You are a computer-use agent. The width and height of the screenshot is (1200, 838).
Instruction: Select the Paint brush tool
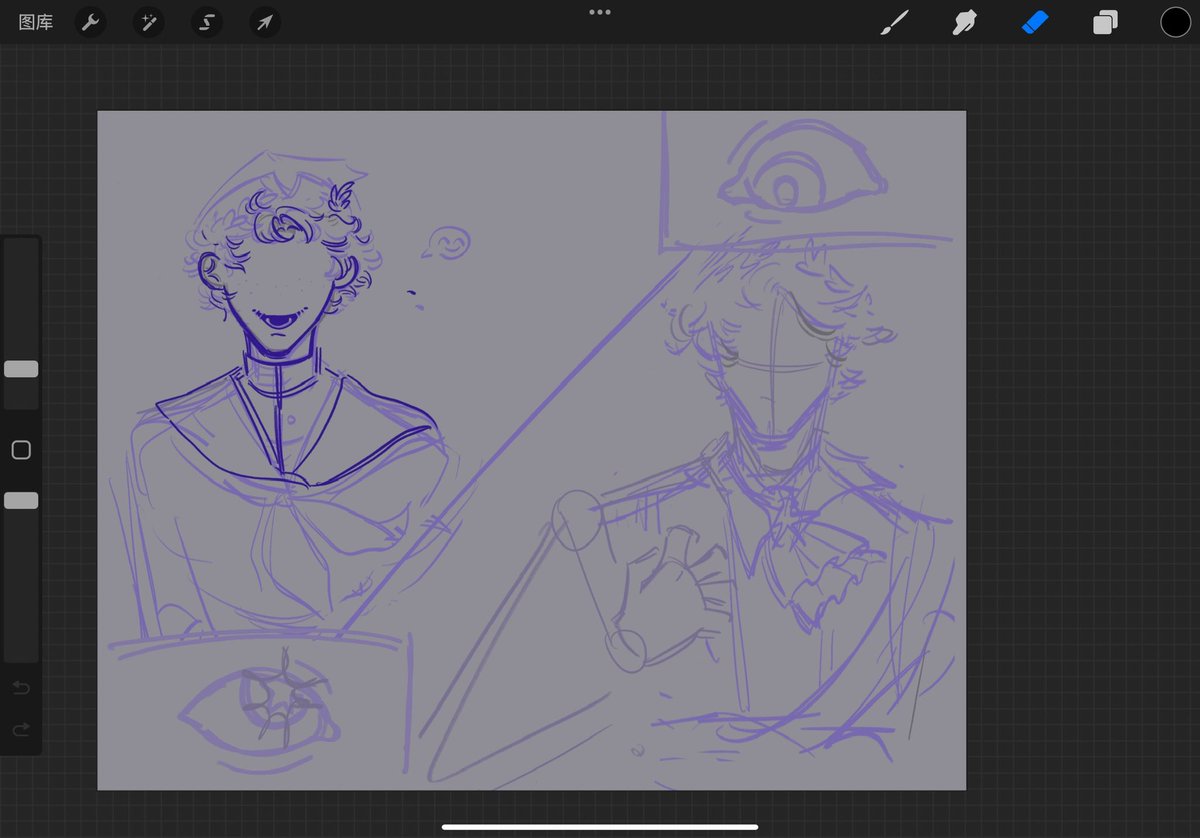click(x=895, y=22)
